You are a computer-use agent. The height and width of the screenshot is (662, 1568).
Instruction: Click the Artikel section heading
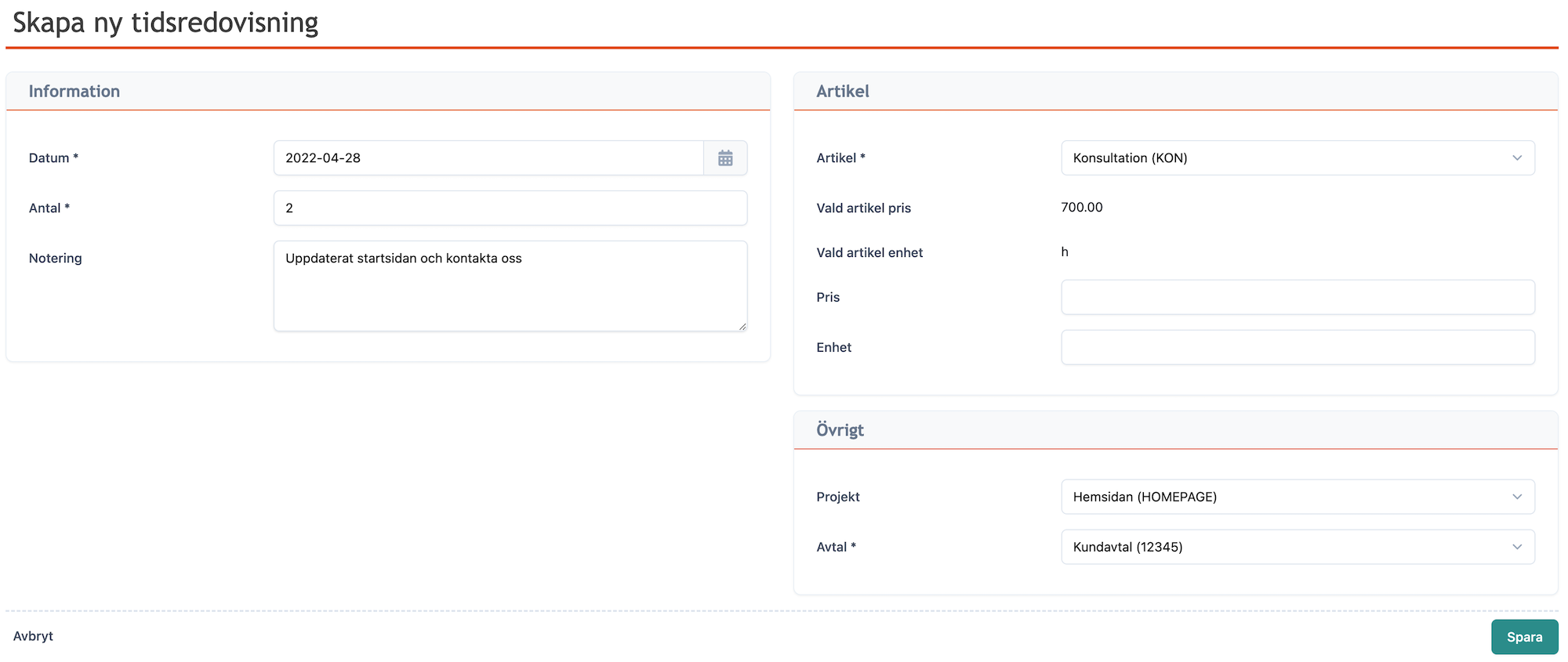click(x=843, y=91)
